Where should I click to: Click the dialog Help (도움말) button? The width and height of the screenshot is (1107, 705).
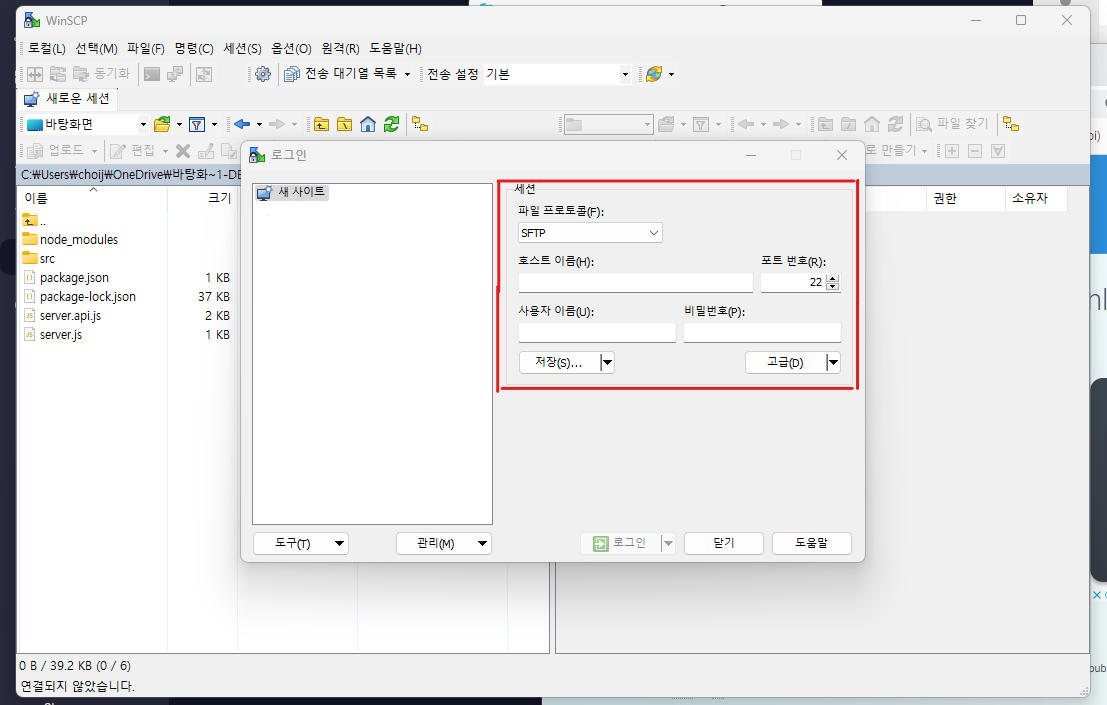(x=812, y=543)
